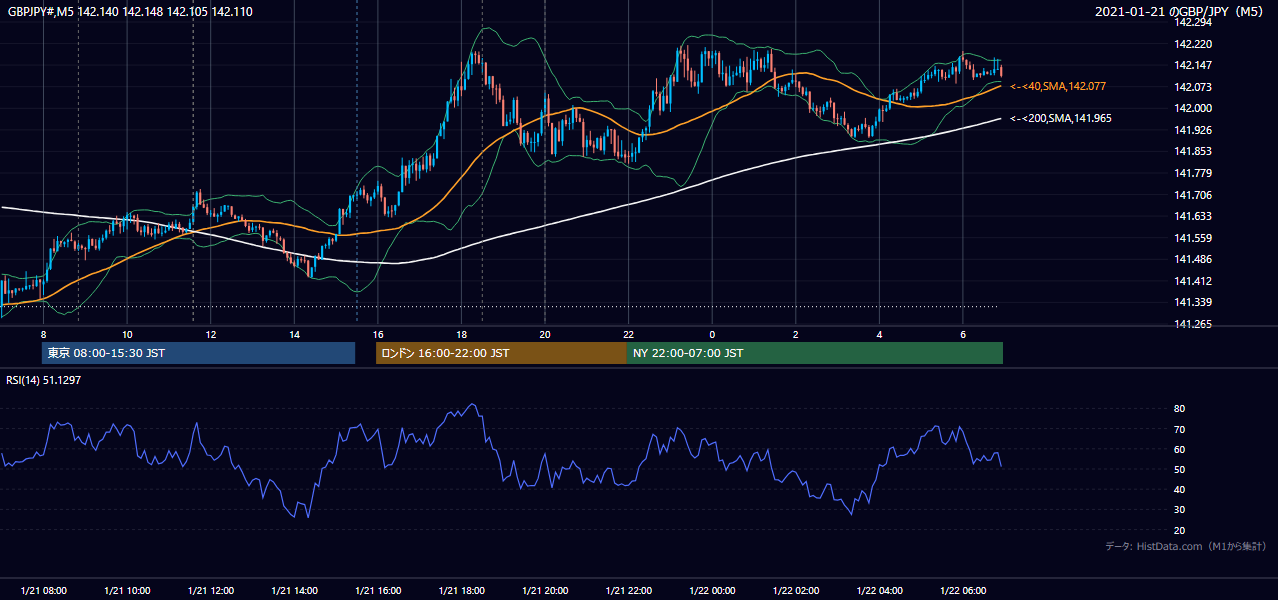Select the ロンドン 16:00-22:00 JST session bar

(x=501, y=353)
